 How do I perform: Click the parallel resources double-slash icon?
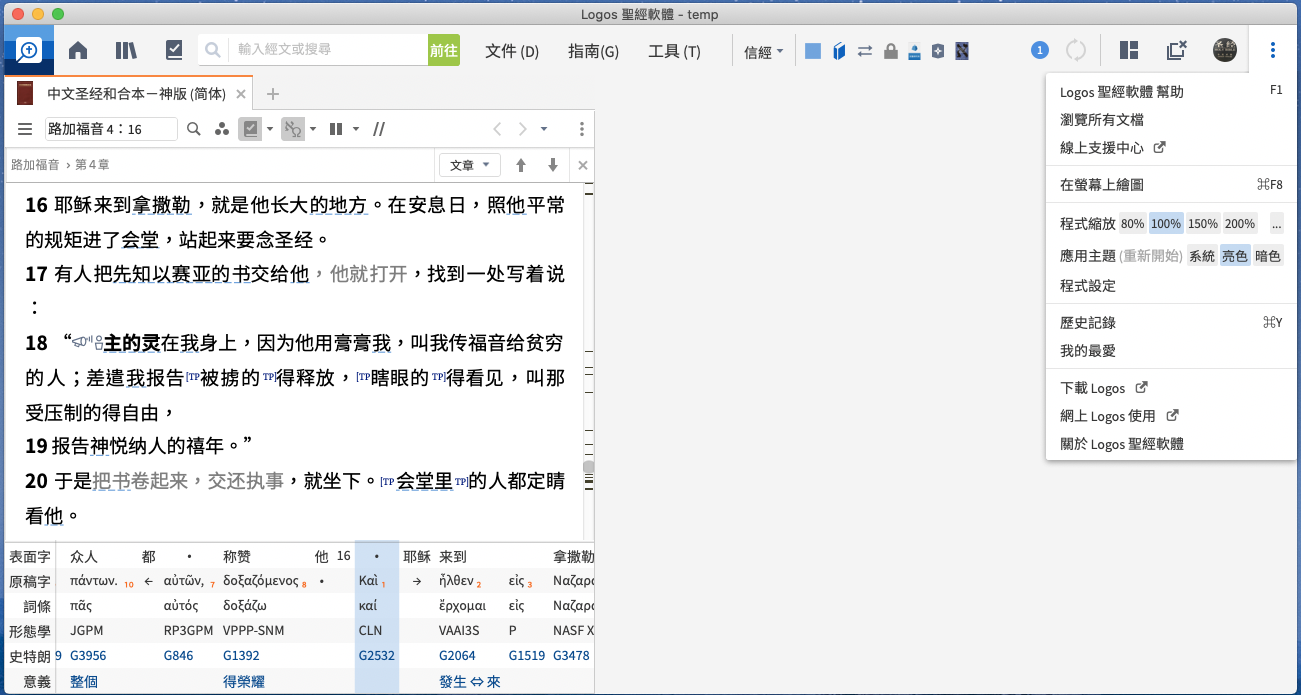[x=379, y=129]
